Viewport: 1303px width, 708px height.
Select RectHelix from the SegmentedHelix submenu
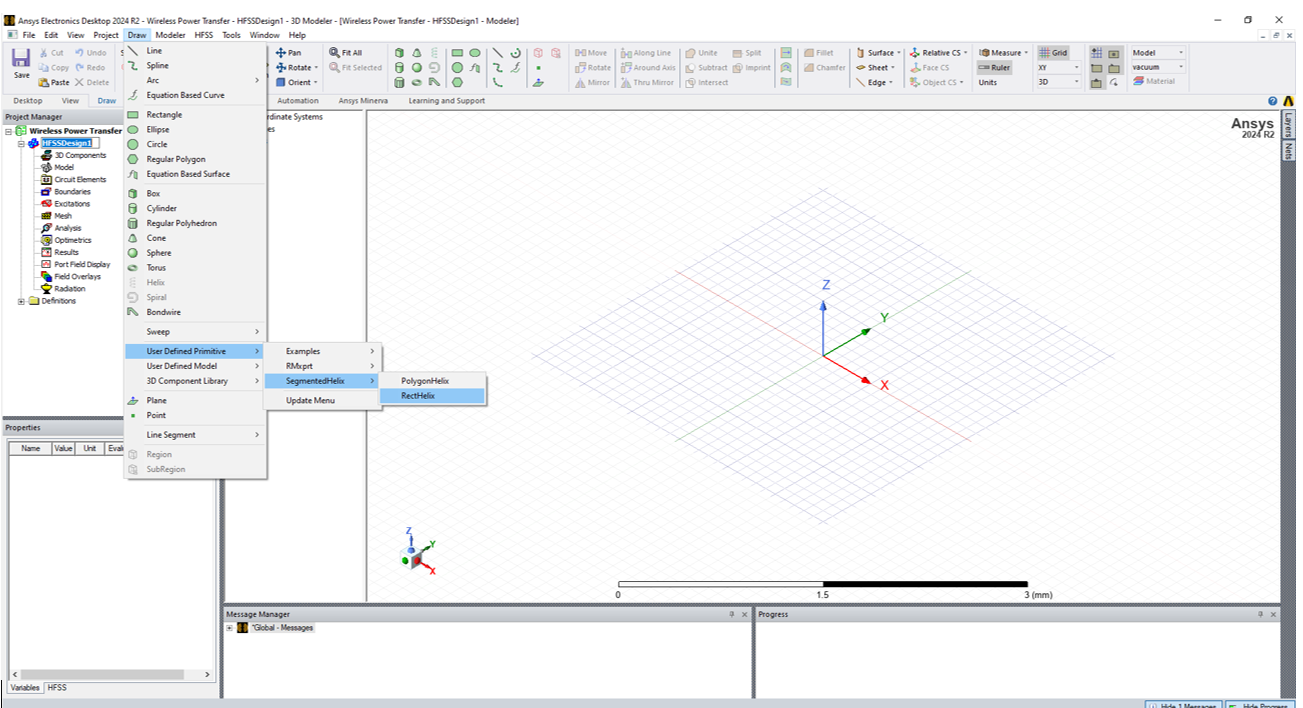click(418, 396)
